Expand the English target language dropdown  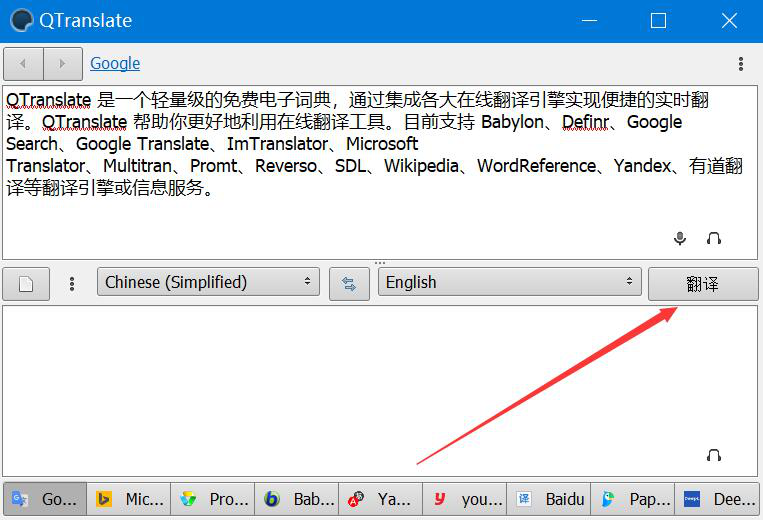click(509, 282)
